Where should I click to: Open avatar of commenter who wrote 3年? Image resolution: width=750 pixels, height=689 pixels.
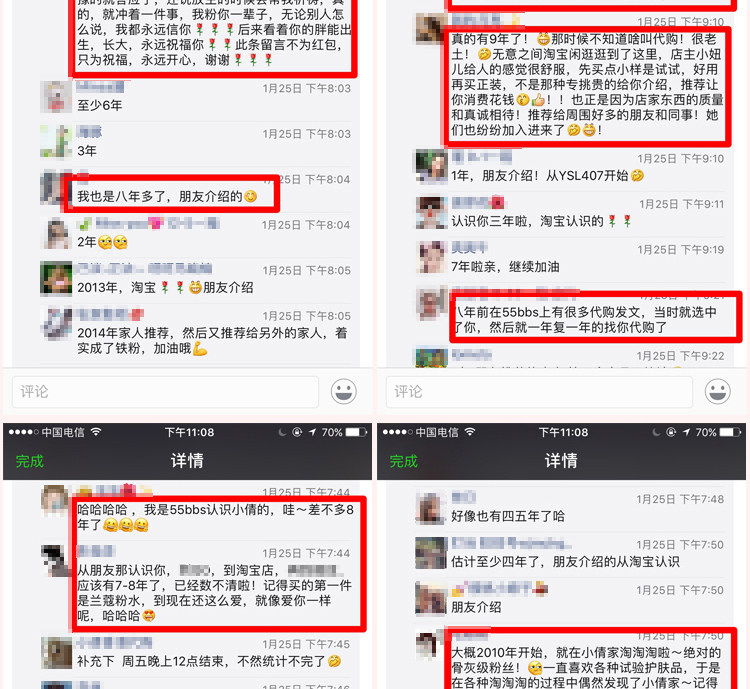click(x=56, y=141)
